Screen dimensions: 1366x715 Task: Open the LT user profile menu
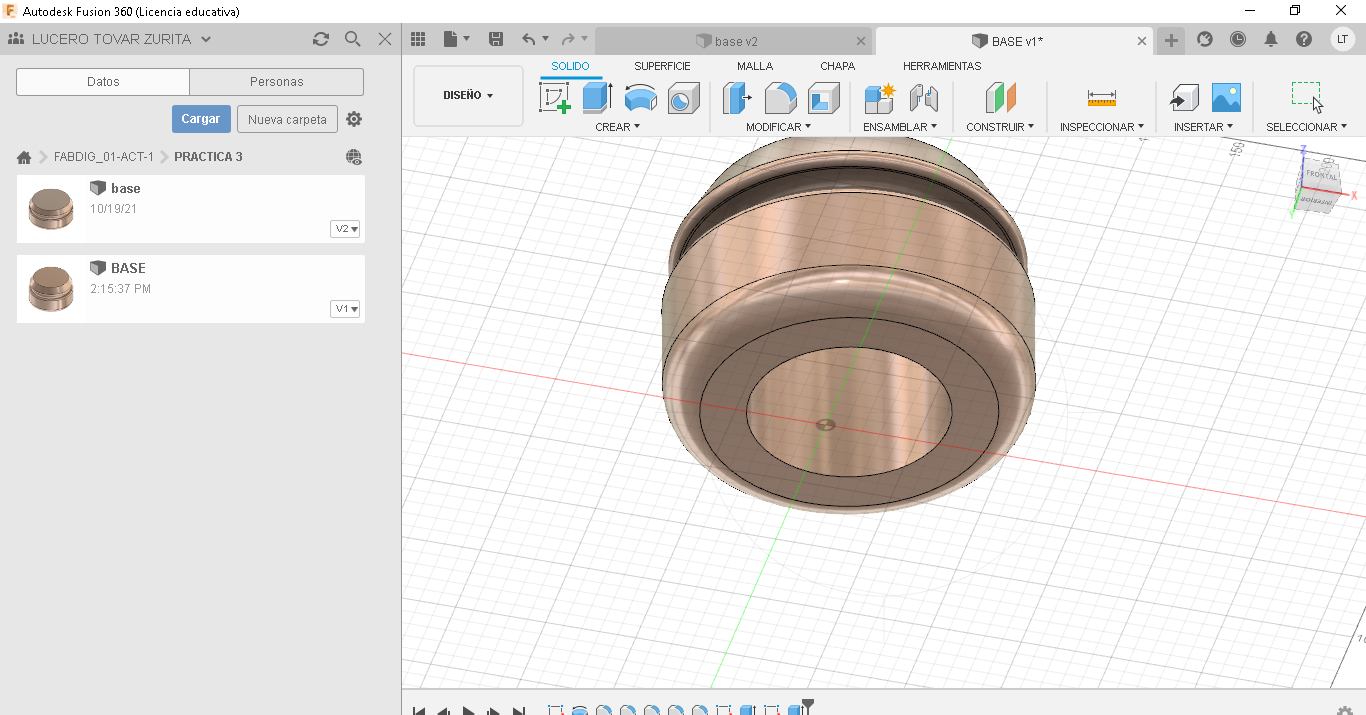pyautogui.click(x=1343, y=39)
